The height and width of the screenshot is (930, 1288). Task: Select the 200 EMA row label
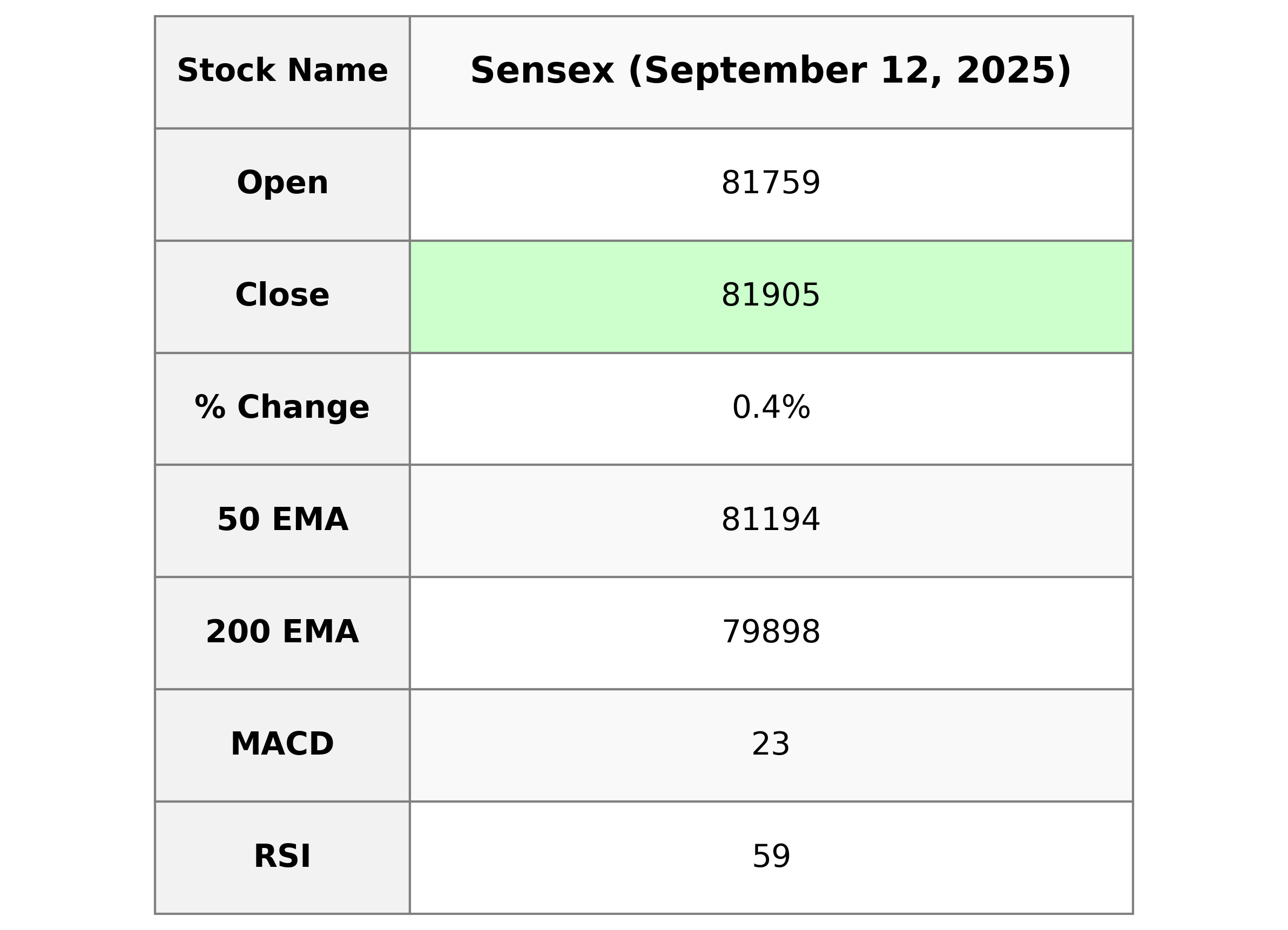tap(282, 632)
